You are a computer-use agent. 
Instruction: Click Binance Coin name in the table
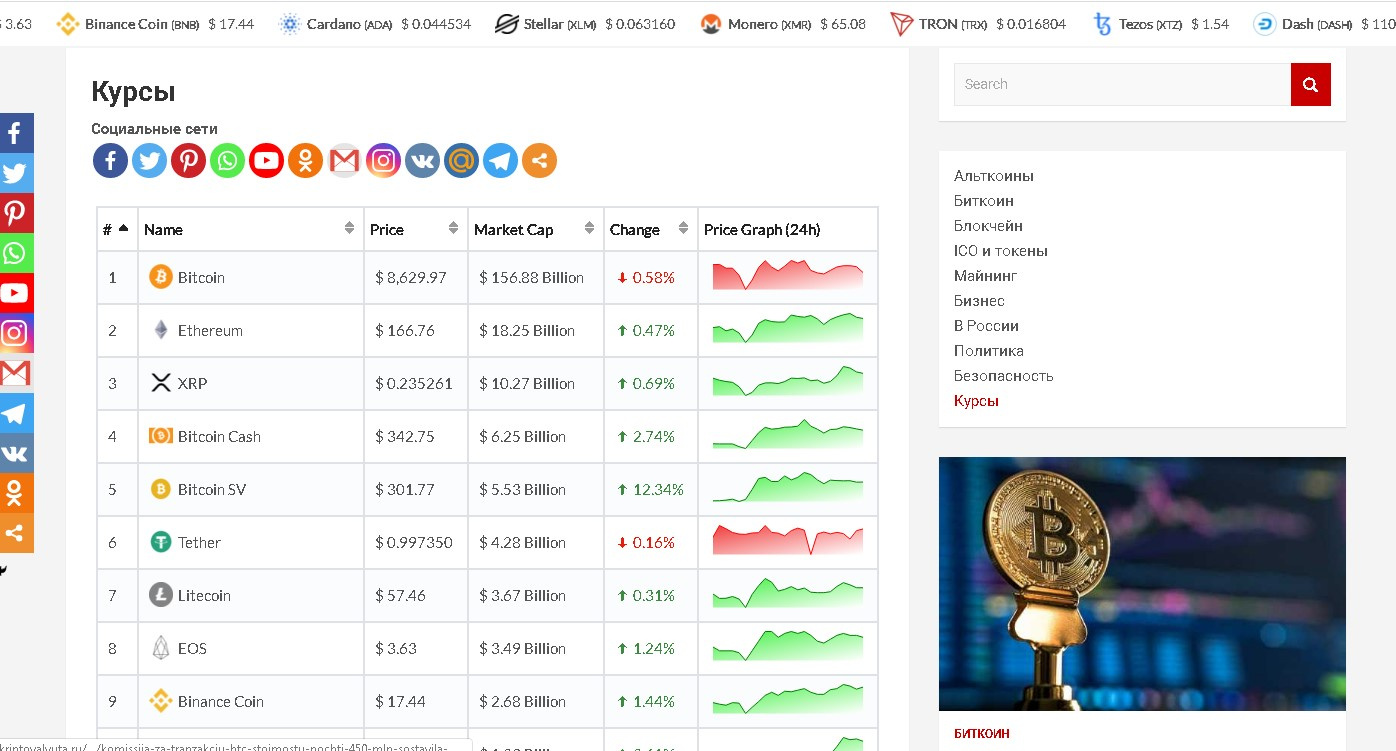point(221,701)
